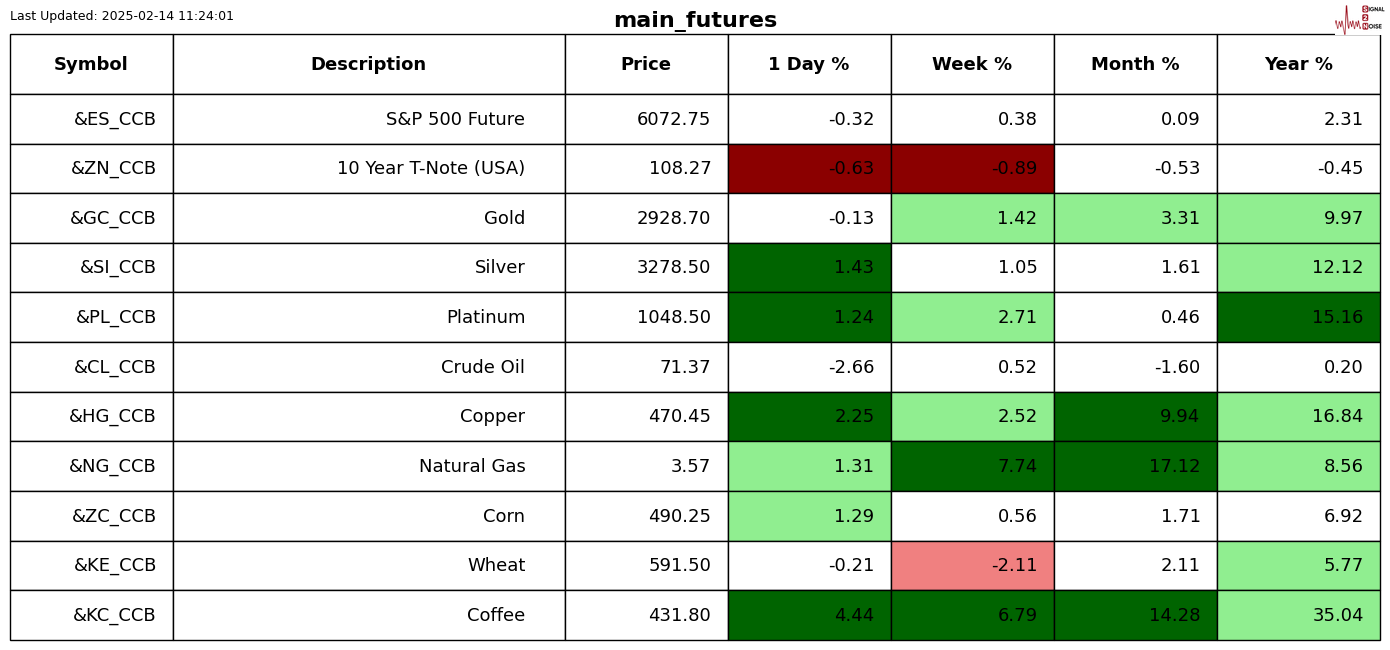Click the Coffee Year % value 35.04

coord(1337,616)
